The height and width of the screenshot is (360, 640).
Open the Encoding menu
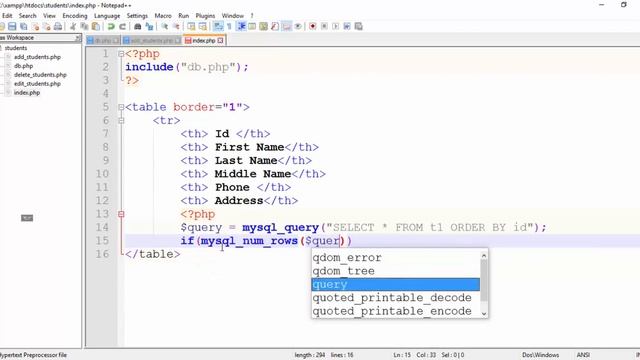(x=75, y=16)
